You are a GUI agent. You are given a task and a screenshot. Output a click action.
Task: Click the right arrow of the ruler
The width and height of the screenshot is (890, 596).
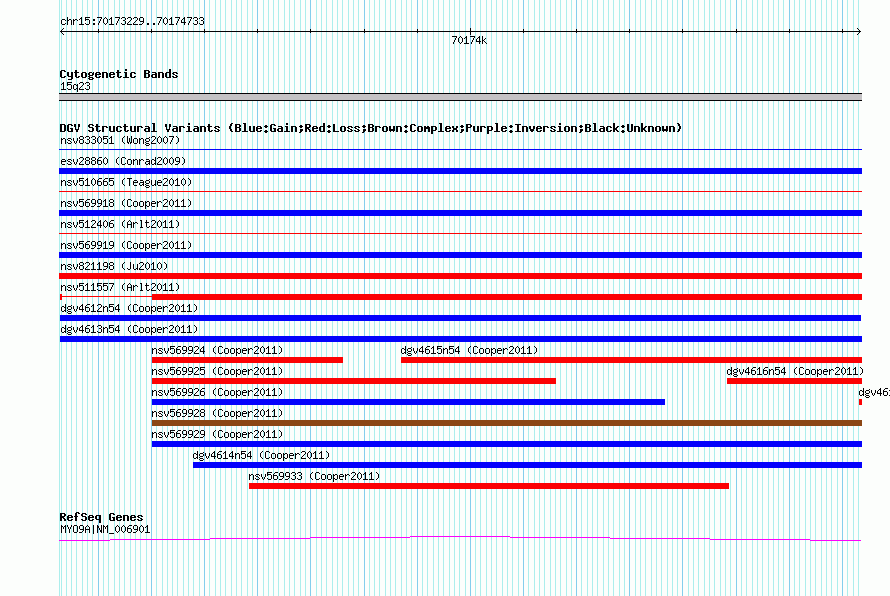[x=859, y=32]
